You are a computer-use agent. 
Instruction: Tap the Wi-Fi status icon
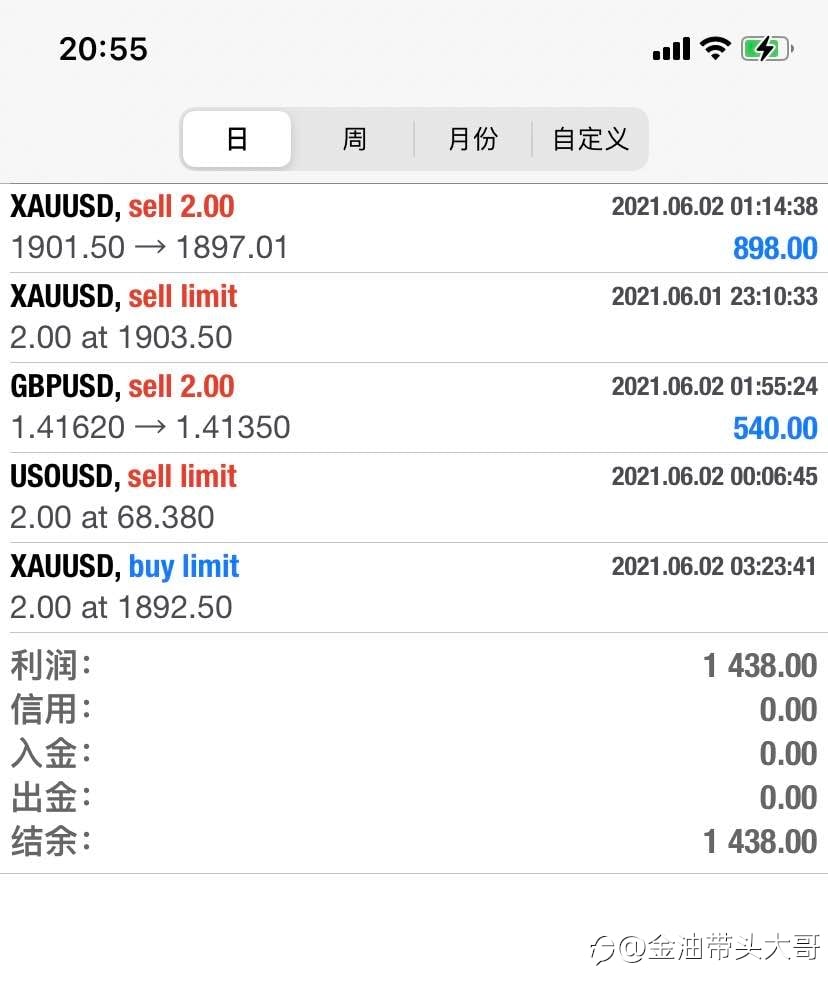[715, 48]
